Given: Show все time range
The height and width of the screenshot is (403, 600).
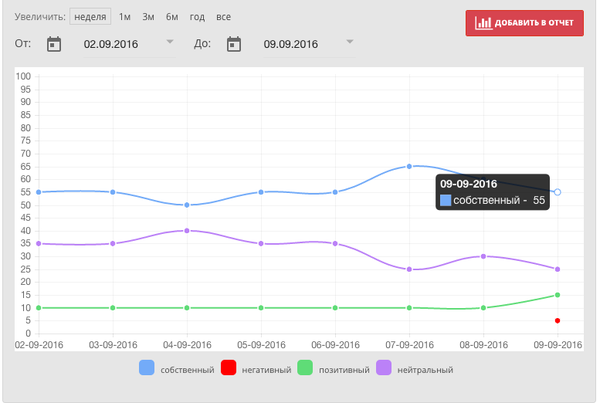Looking at the screenshot, I should 223,17.
